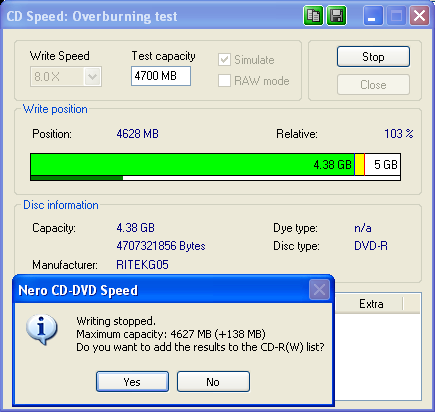Click the Capacity 4.38 GB value
Screen dimensions: 435x412
click(x=135, y=228)
